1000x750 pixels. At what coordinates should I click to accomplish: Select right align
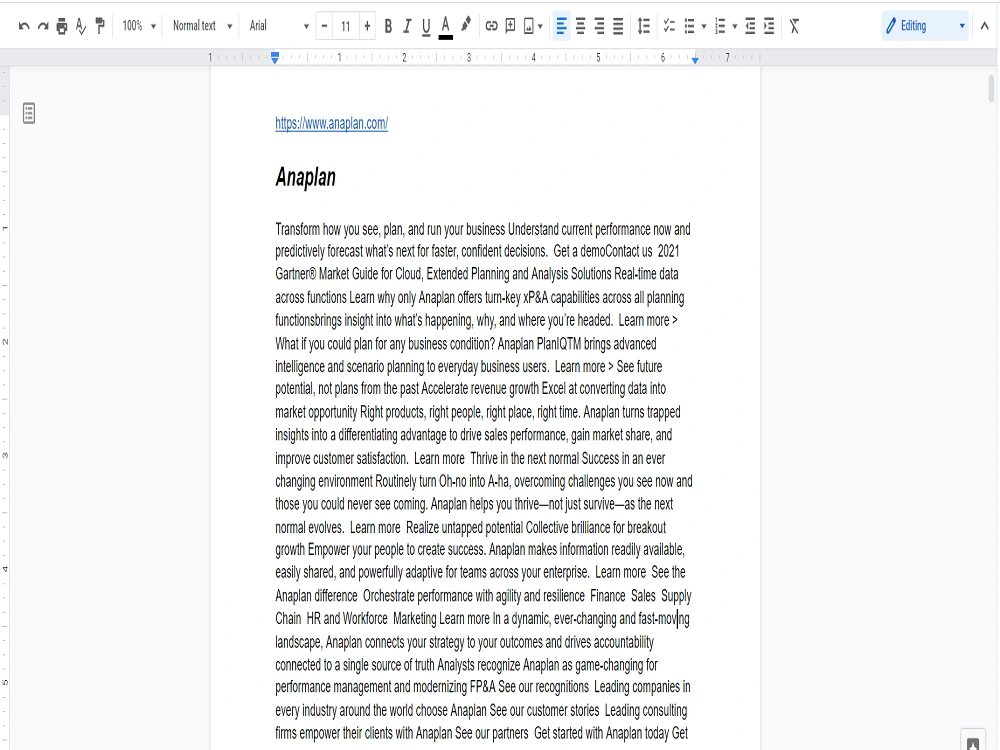click(599, 26)
